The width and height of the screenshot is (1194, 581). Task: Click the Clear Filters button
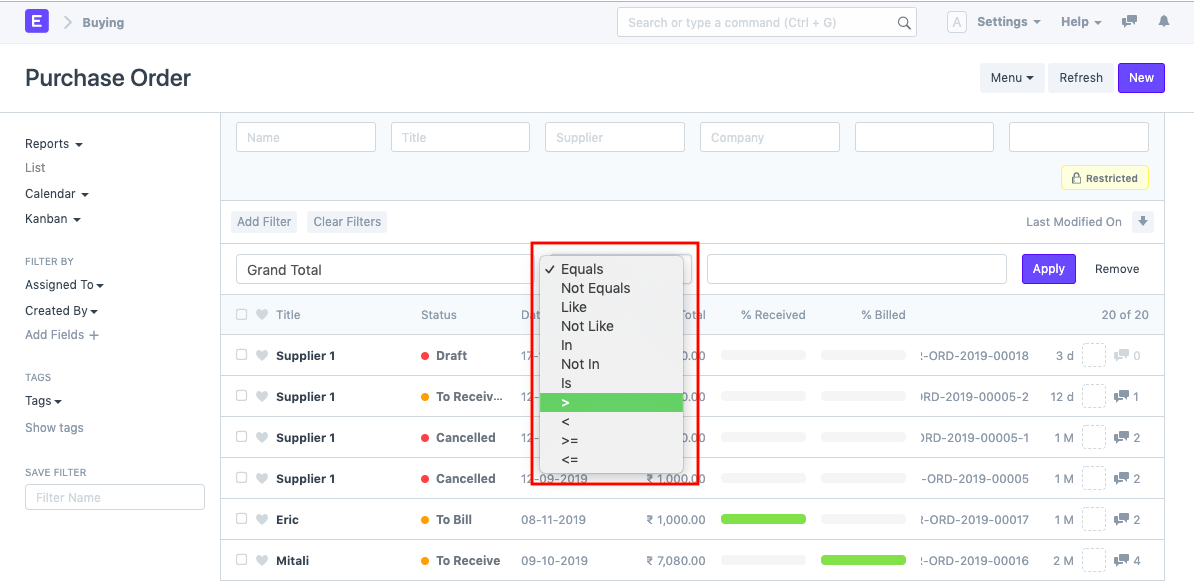(x=346, y=221)
